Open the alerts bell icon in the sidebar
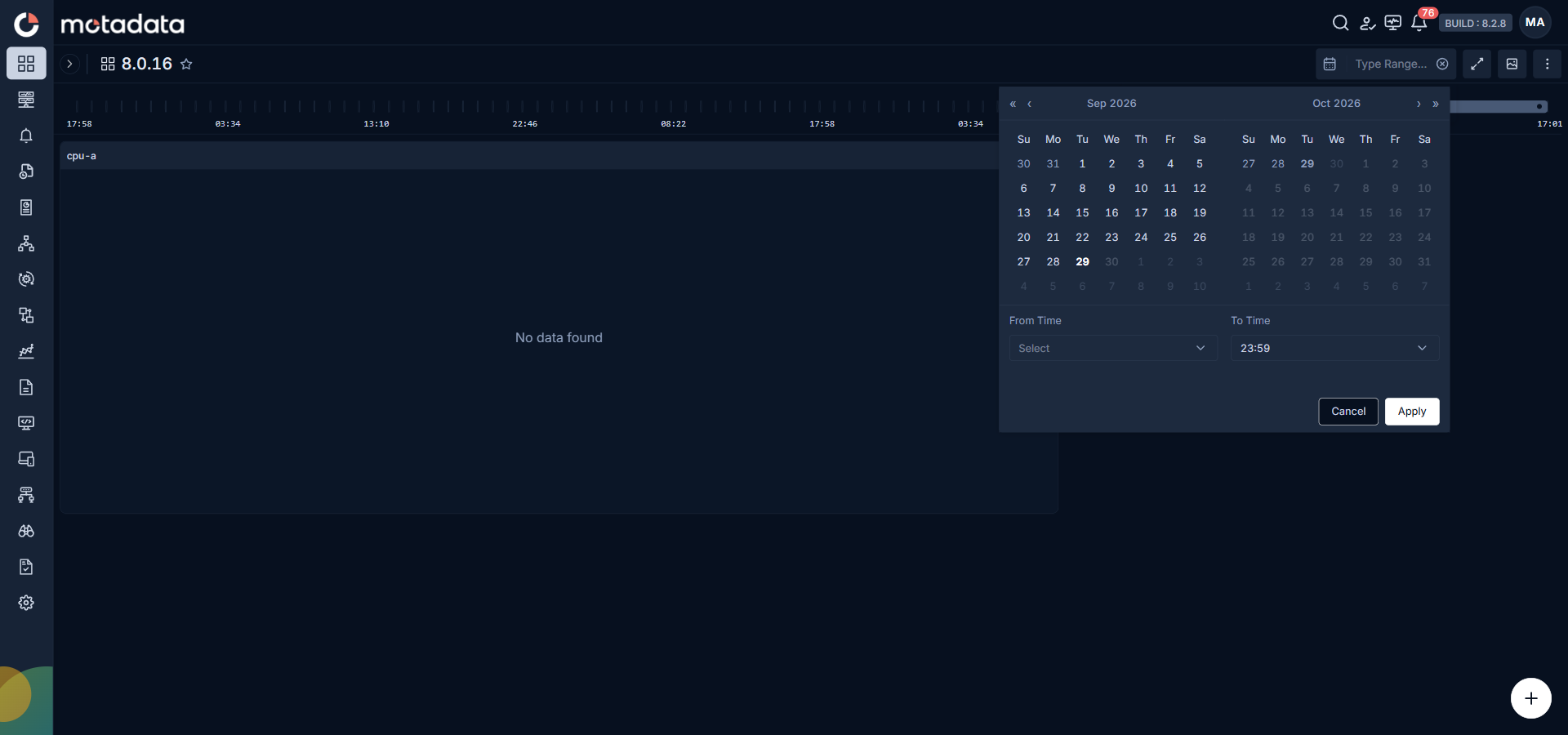Viewport: 1568px width, 735px height. point(26,136)
